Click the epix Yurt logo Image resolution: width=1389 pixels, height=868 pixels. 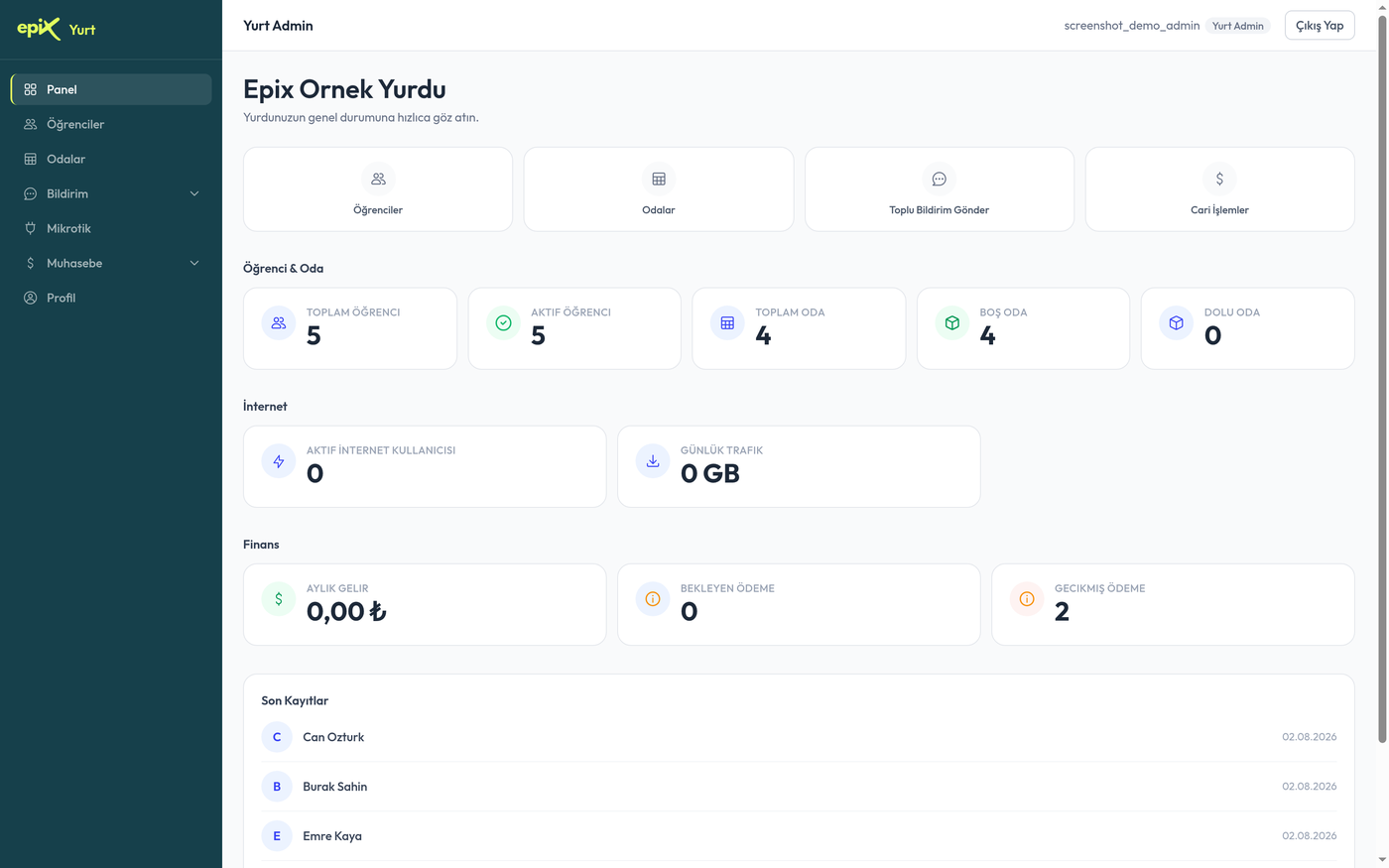pyautogui.click(x=57, y=28)
